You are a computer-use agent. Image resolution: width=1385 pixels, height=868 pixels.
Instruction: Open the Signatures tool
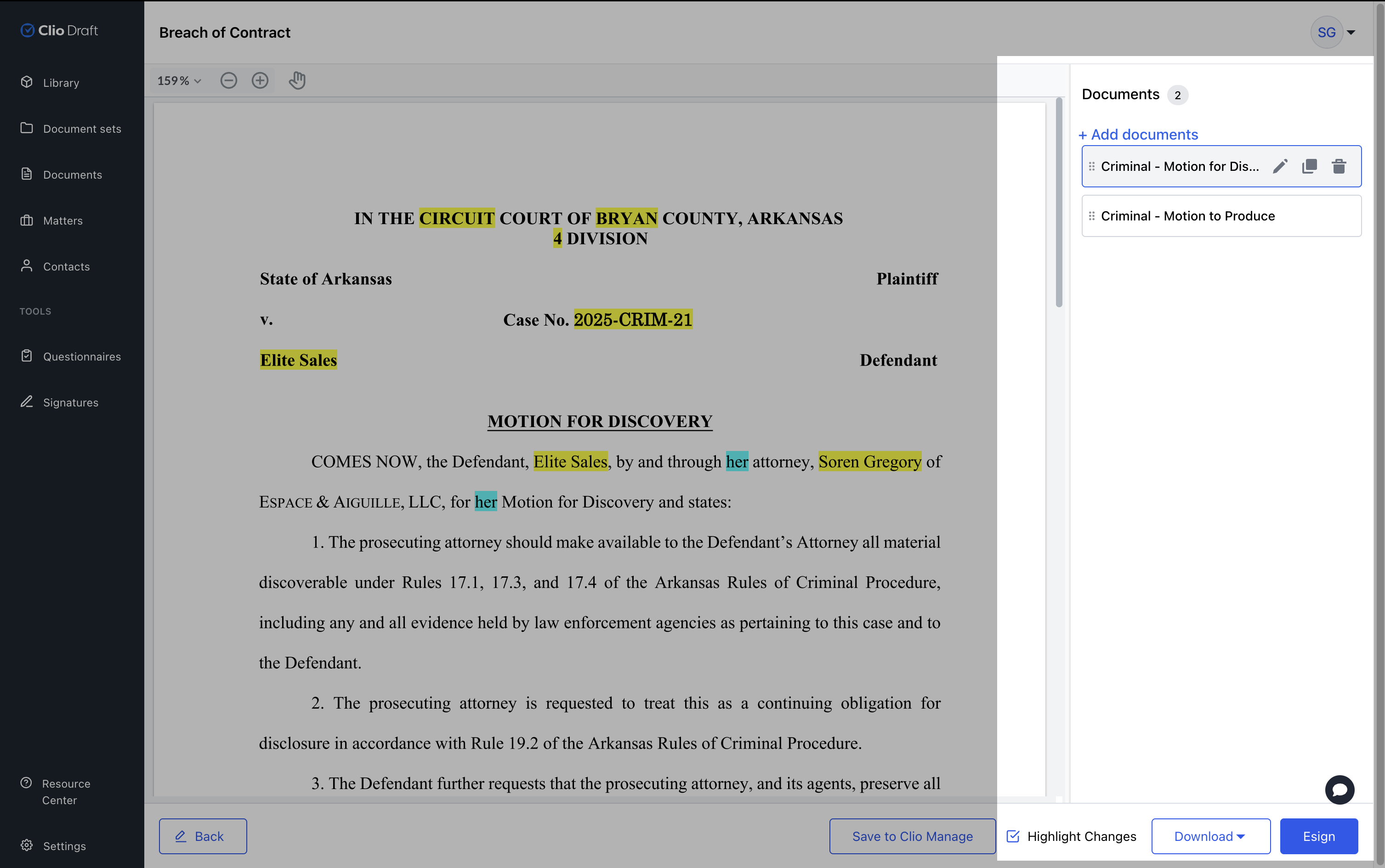point(71,402)
